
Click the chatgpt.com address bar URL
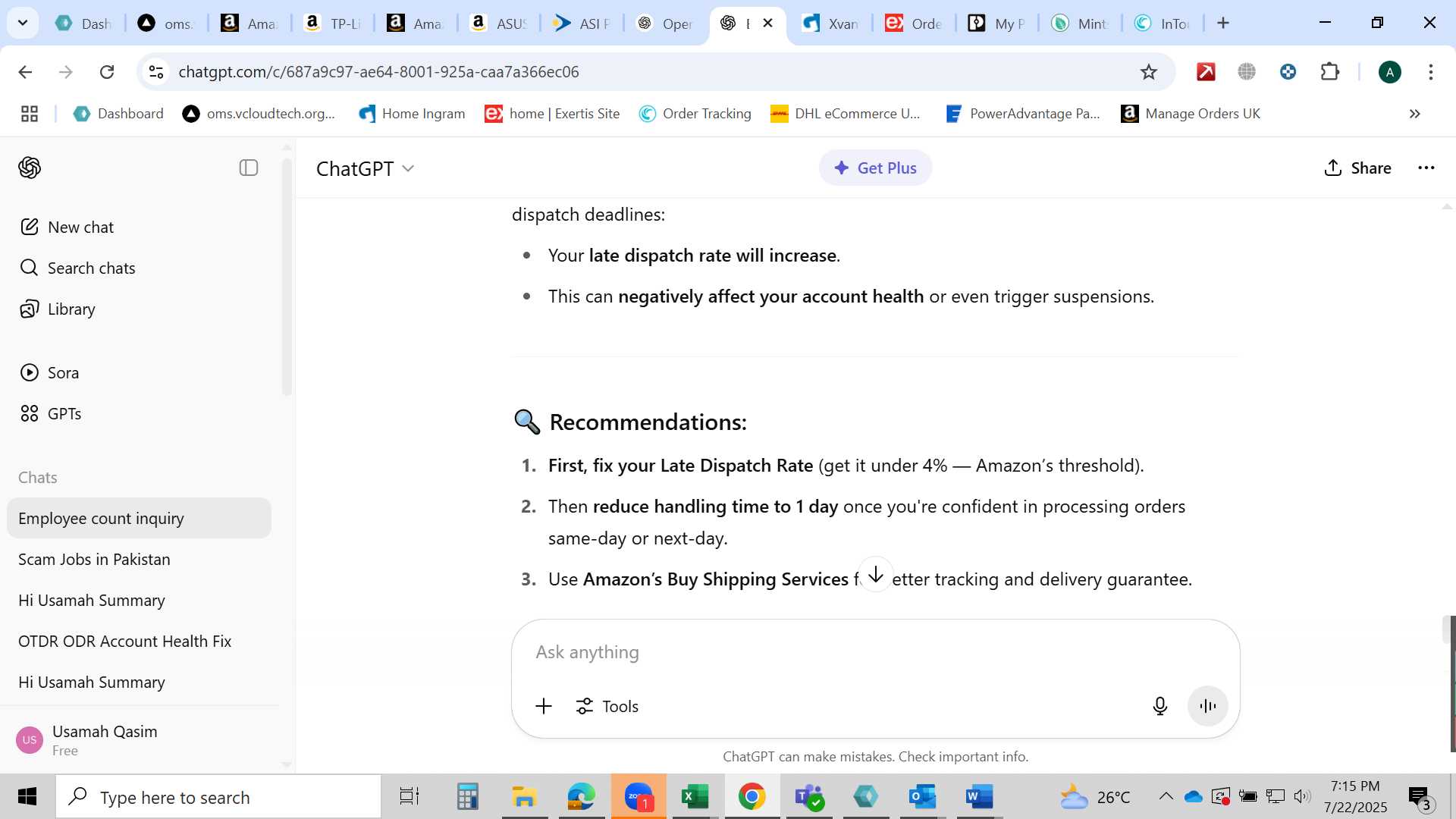tap(378, 72)
